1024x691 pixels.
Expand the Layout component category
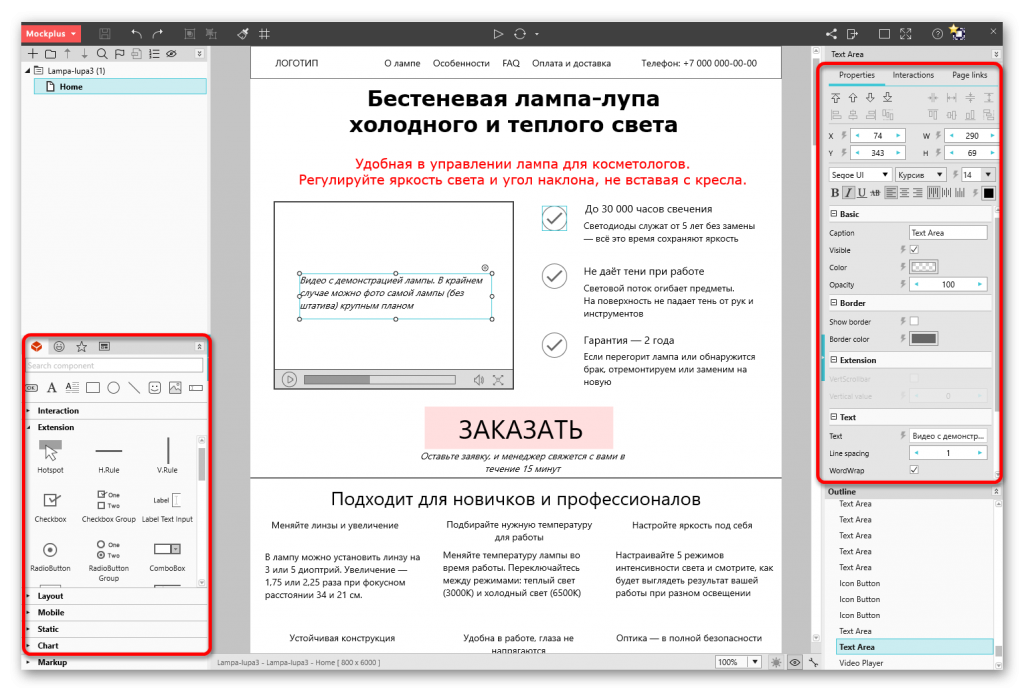pyautogui.click(x=50, y=596)
